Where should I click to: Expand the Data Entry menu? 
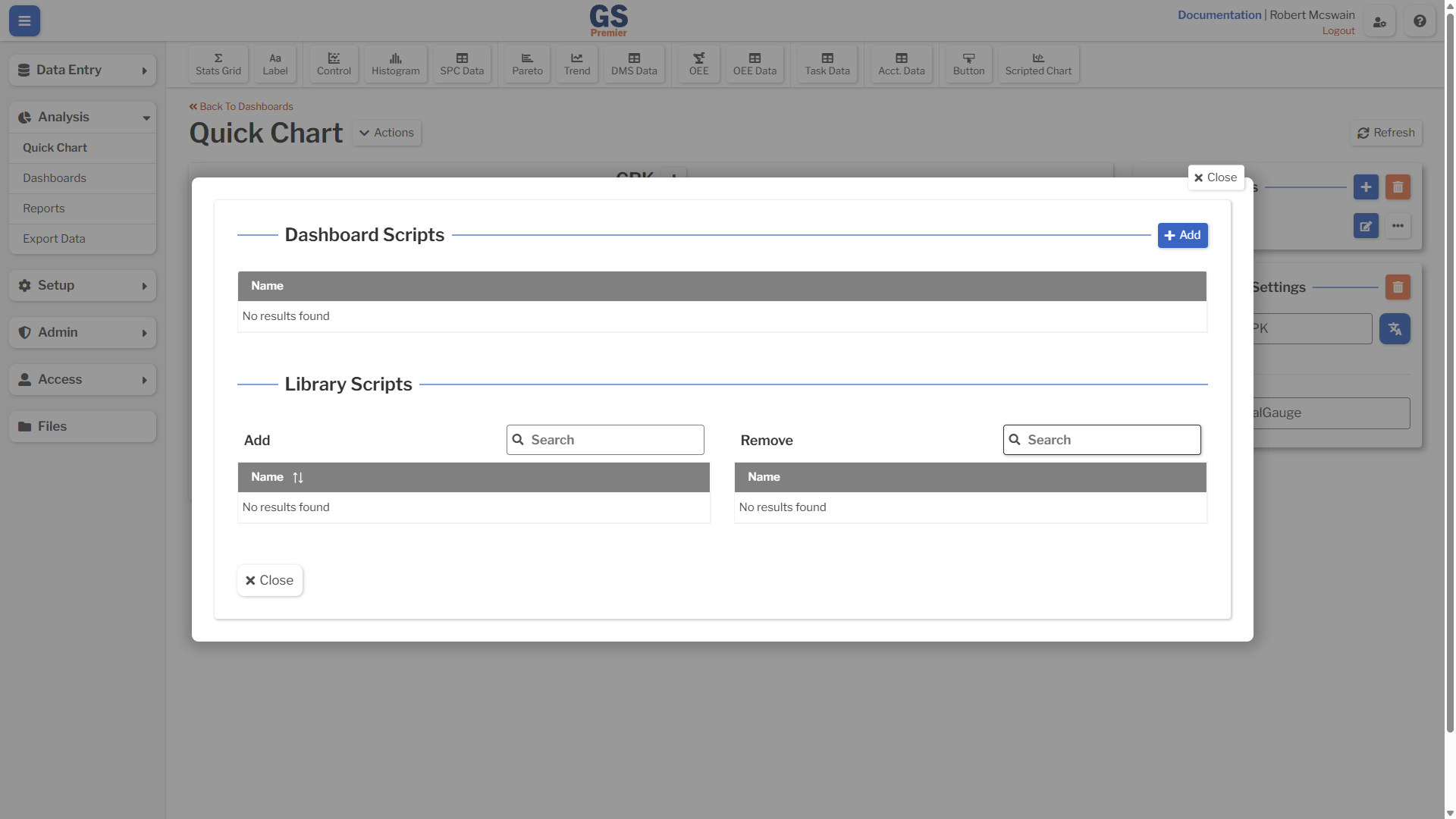click(x=83, y=70)
